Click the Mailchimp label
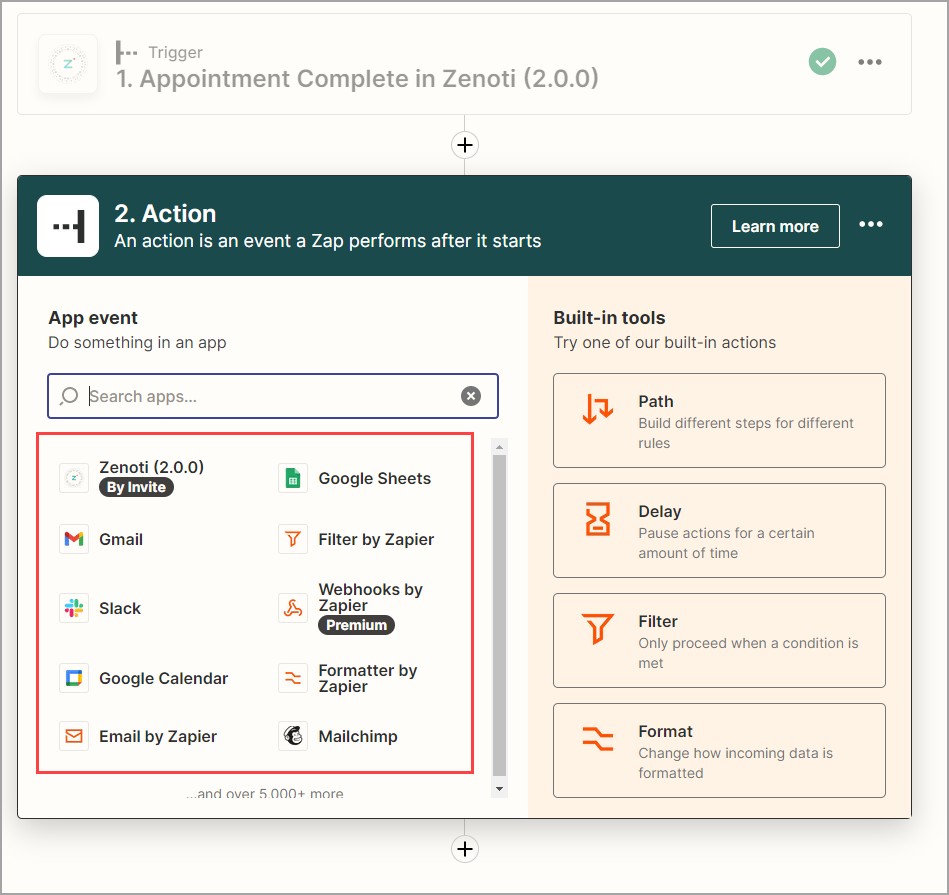 point(358,736)
